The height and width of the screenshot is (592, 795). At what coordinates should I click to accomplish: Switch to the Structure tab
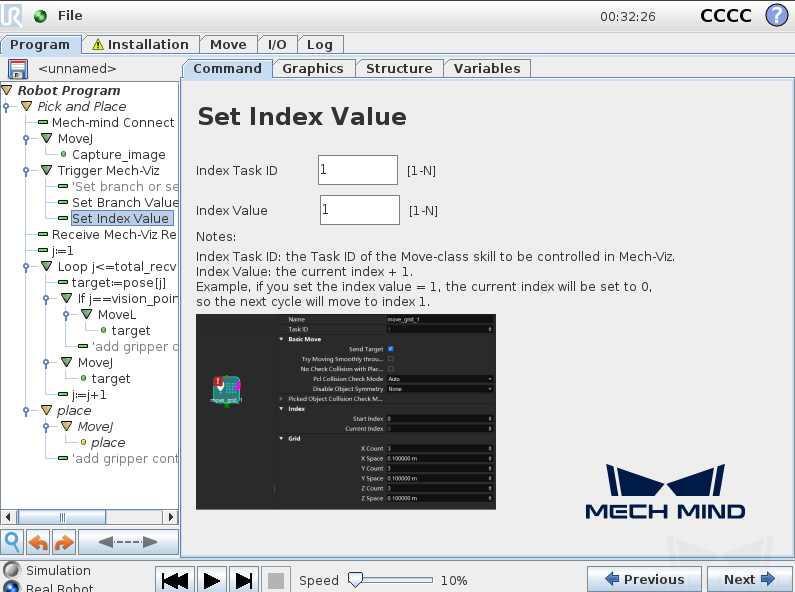click(400, 68)
